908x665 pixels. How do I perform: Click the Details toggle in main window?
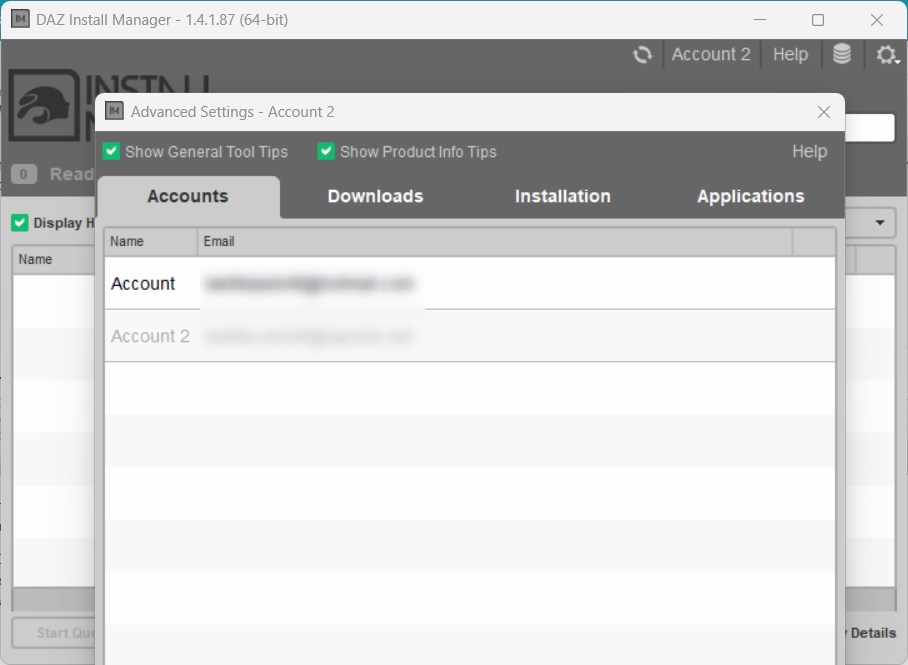coord(872,633)
